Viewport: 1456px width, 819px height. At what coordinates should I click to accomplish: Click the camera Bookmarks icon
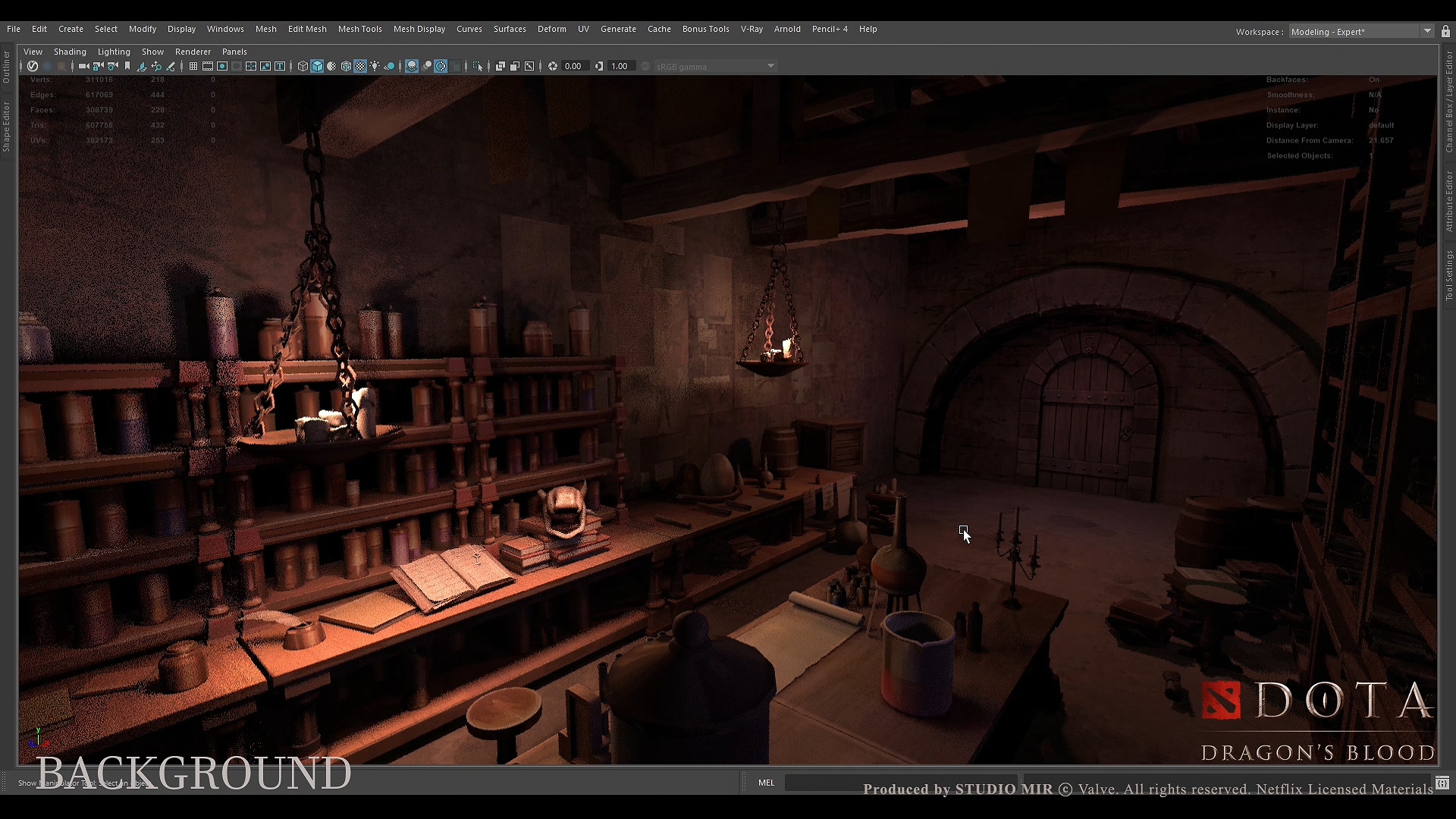pyautogui.click(x=127, y=66)
